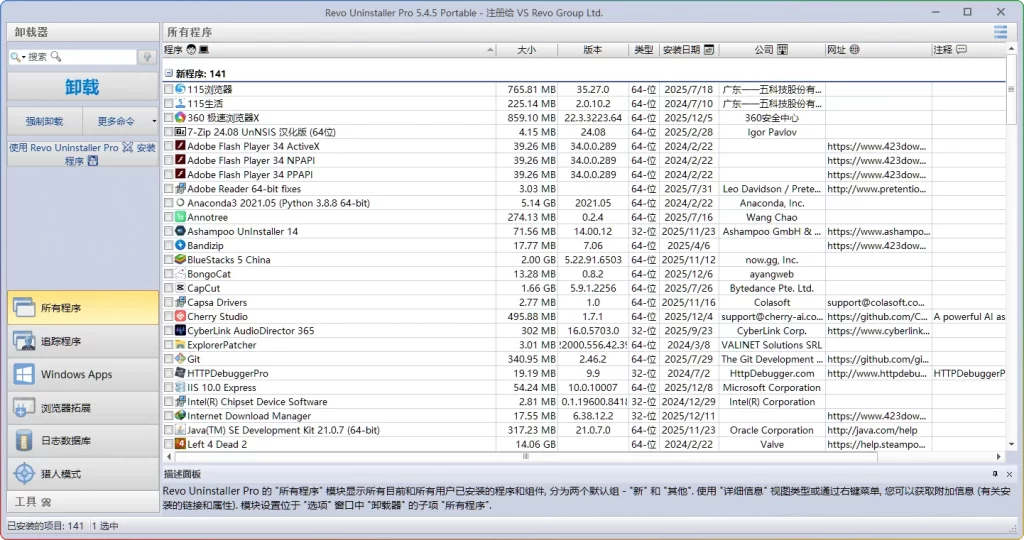The image size is (1024, 540).
Task: Collapse the 新程序: 141 group
Action: pos(168,74)
